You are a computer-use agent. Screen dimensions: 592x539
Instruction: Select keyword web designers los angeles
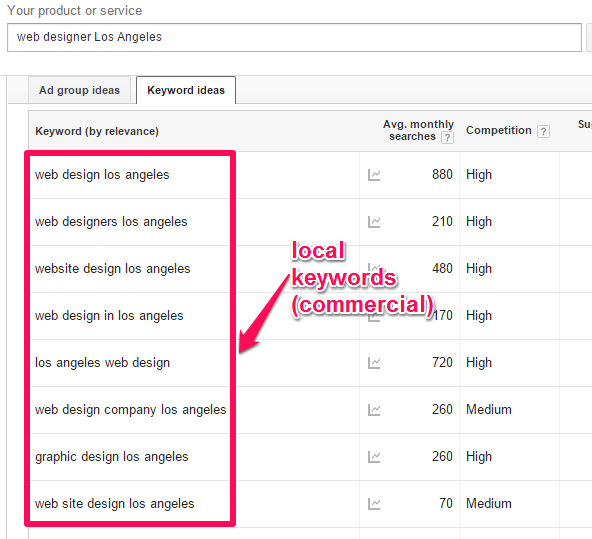coord(111,222)
